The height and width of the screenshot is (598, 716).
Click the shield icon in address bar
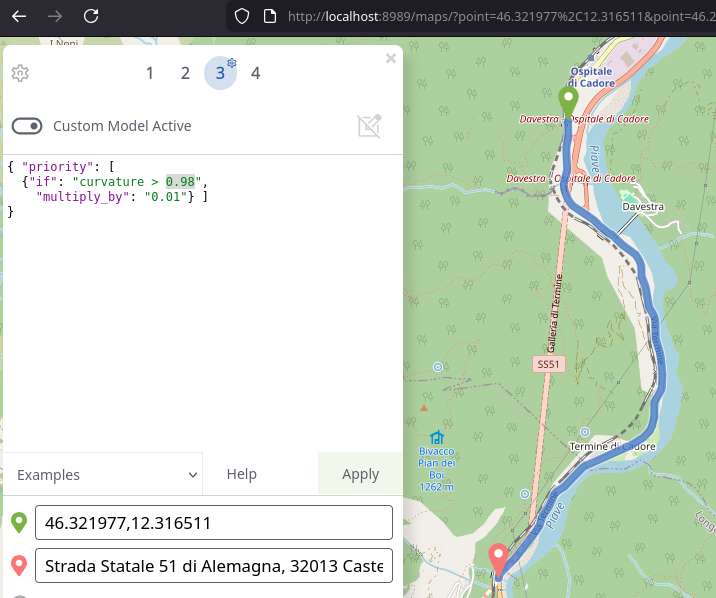coord(241,16)
